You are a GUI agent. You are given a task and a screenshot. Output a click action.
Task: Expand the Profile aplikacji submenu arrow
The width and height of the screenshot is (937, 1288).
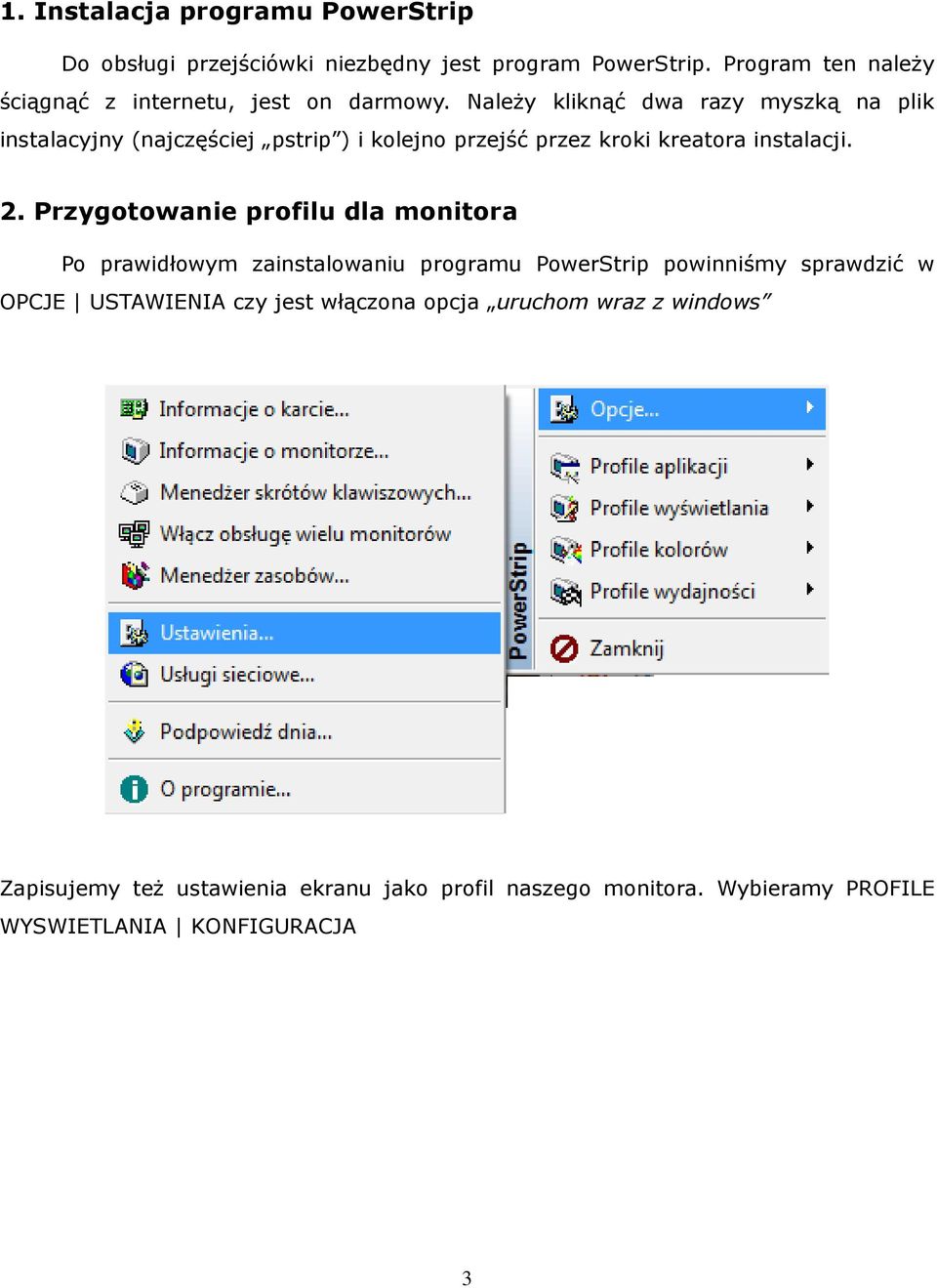click(x=810, y=465)
